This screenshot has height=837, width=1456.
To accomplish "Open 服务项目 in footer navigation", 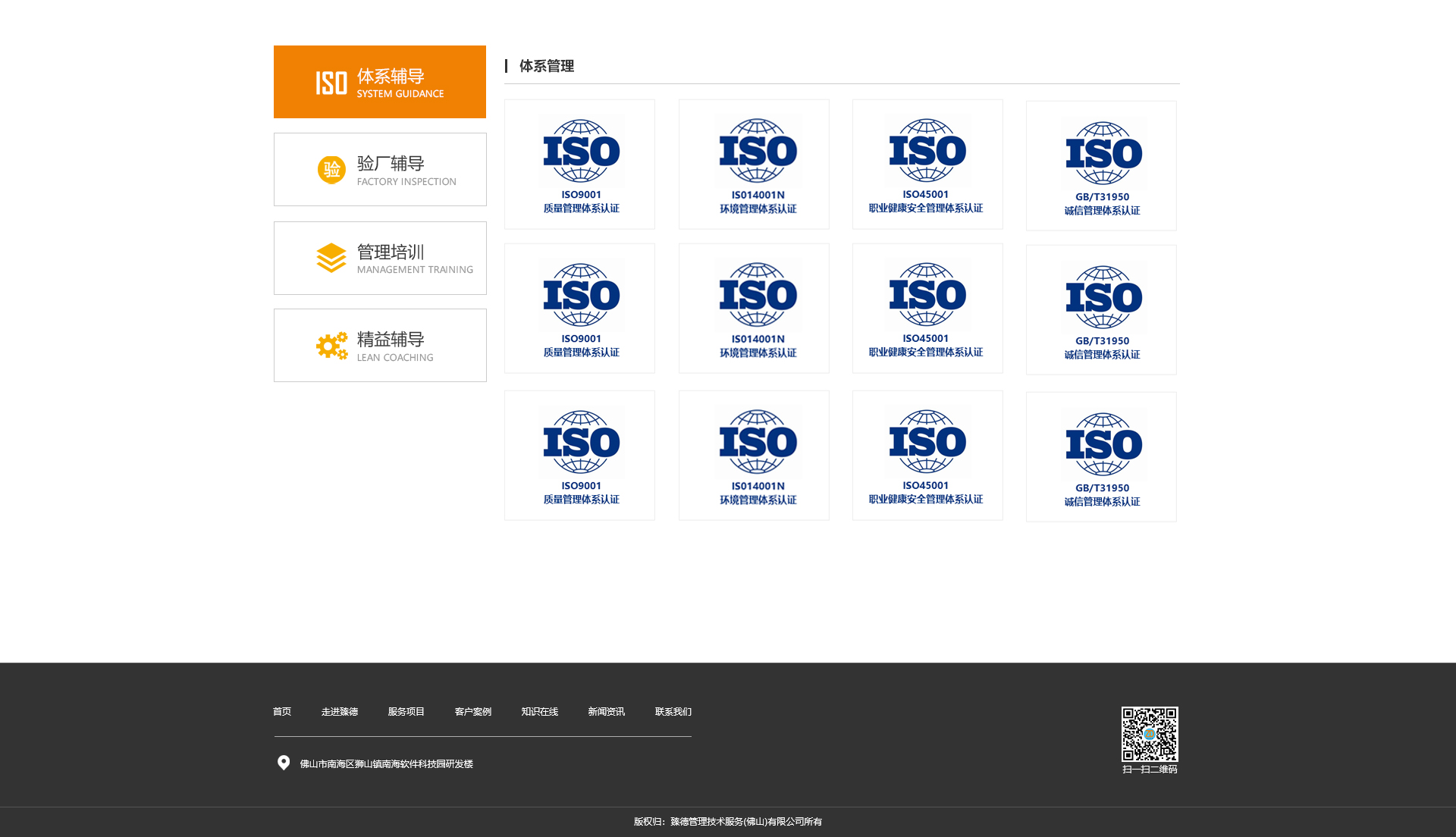I will [x=406, y=712].
